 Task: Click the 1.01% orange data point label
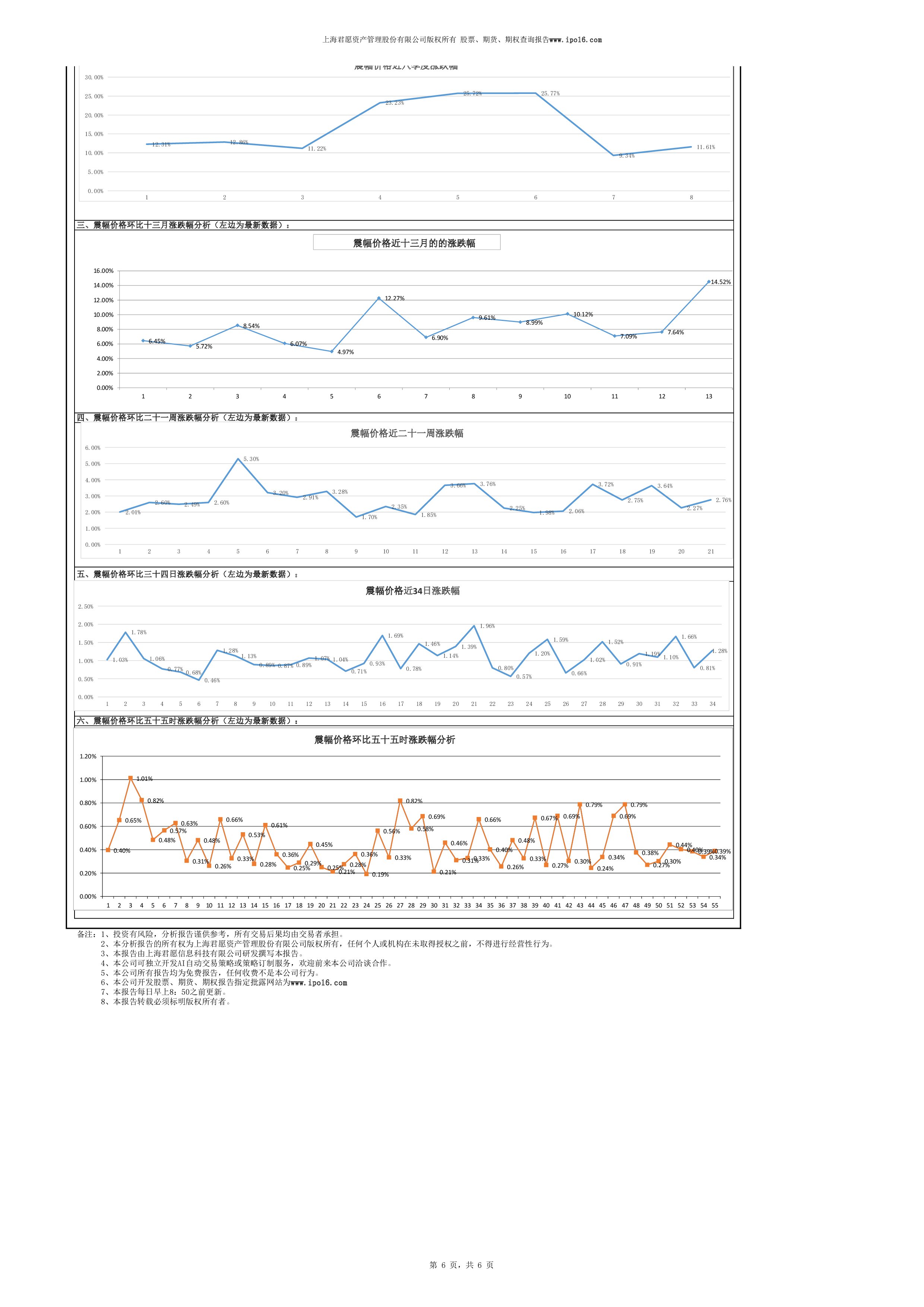pos(144,779)
